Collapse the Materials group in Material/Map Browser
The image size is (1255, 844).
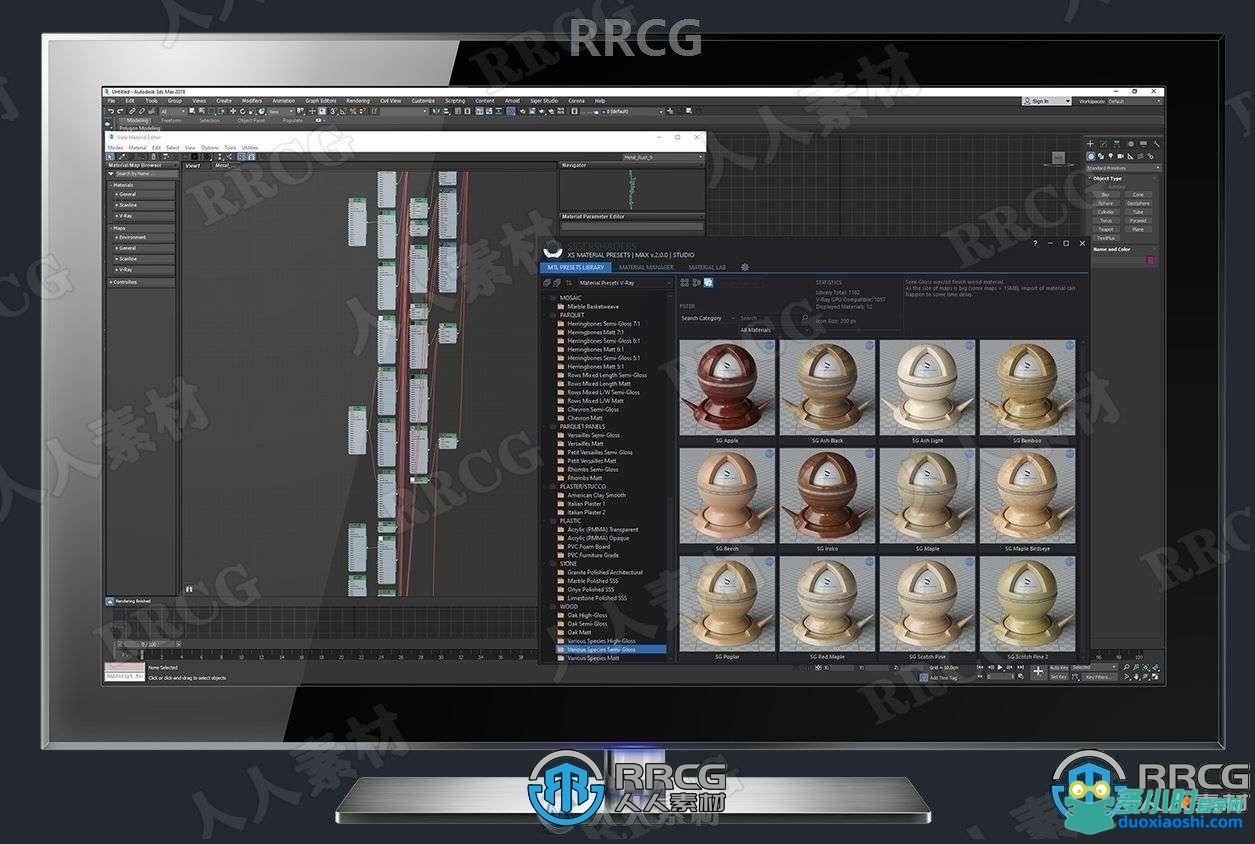[141, 184]
